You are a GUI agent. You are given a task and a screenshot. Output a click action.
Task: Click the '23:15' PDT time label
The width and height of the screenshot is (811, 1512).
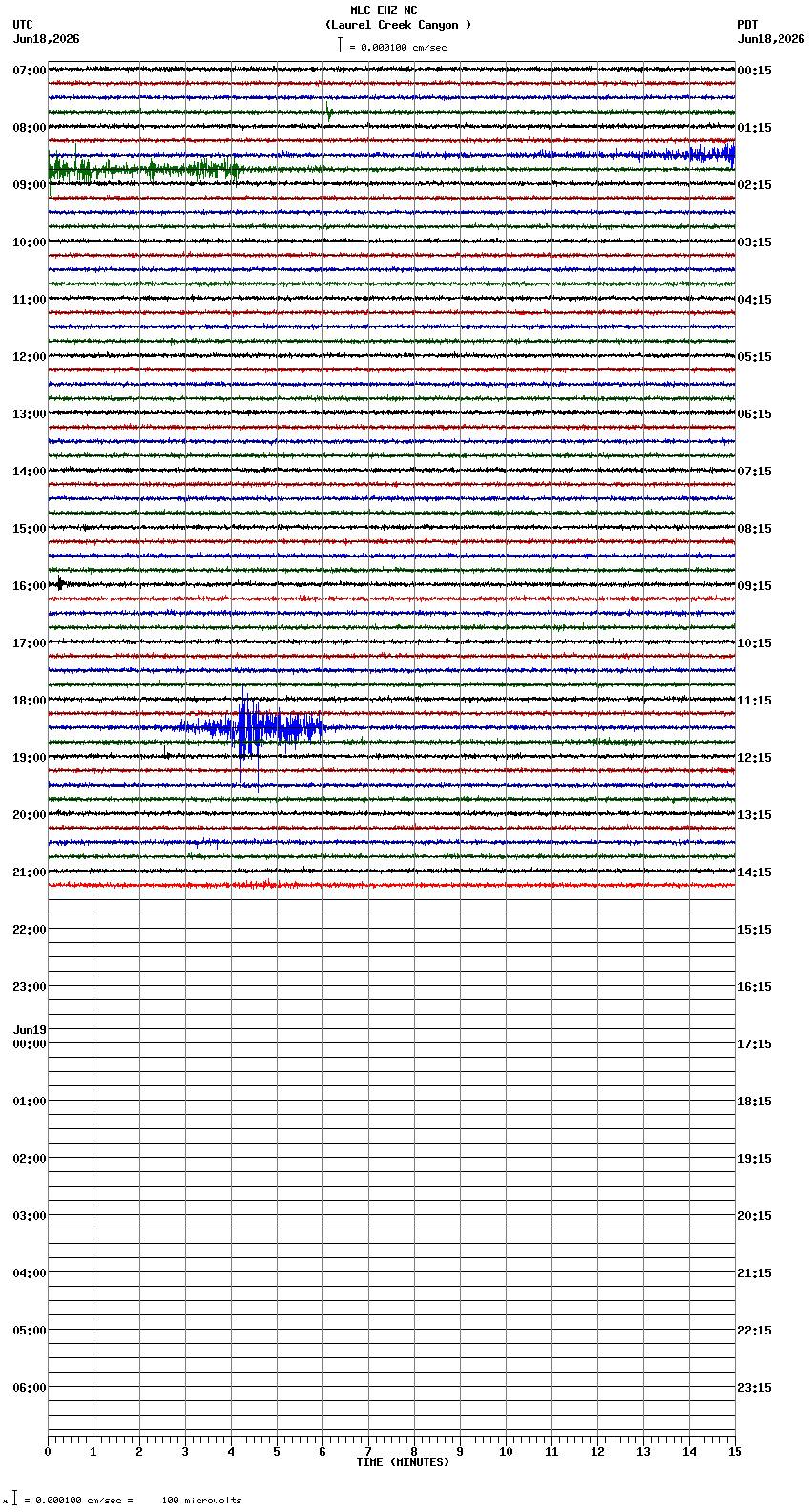click(x=755, y=1387)
